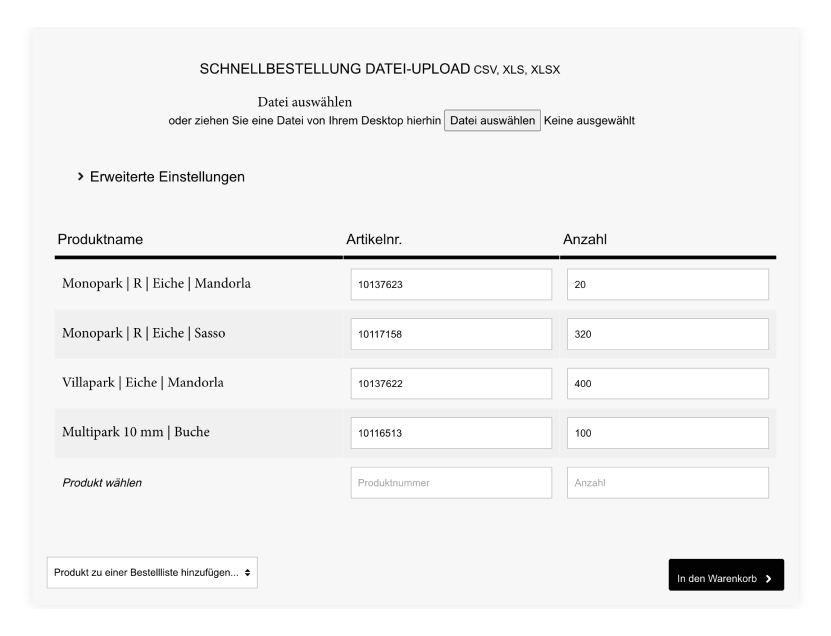Click the Anzahl field showing 100
The image size is (831, 636).
[667, 432]
